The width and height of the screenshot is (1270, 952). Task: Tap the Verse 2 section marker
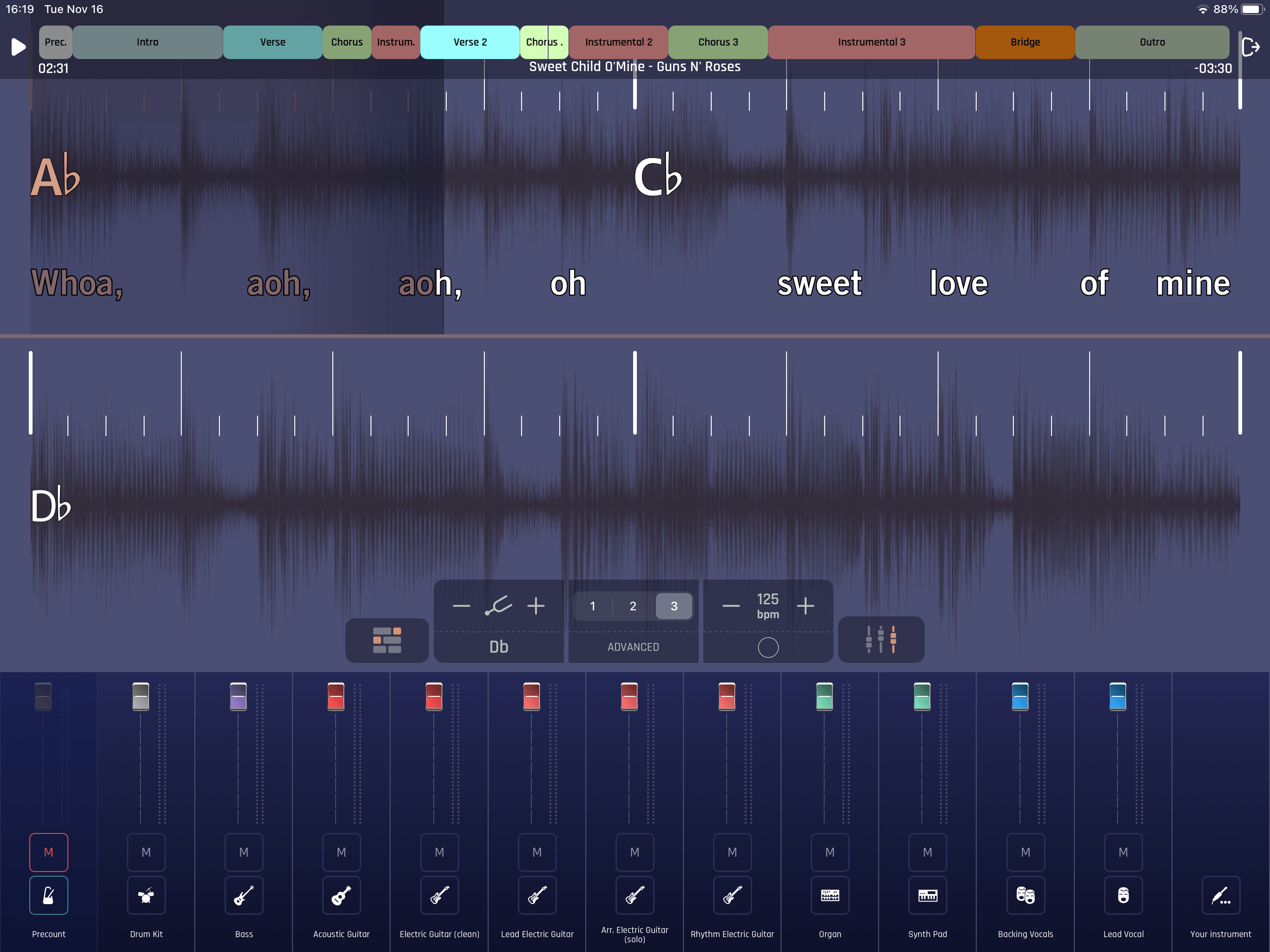[469, 42]
